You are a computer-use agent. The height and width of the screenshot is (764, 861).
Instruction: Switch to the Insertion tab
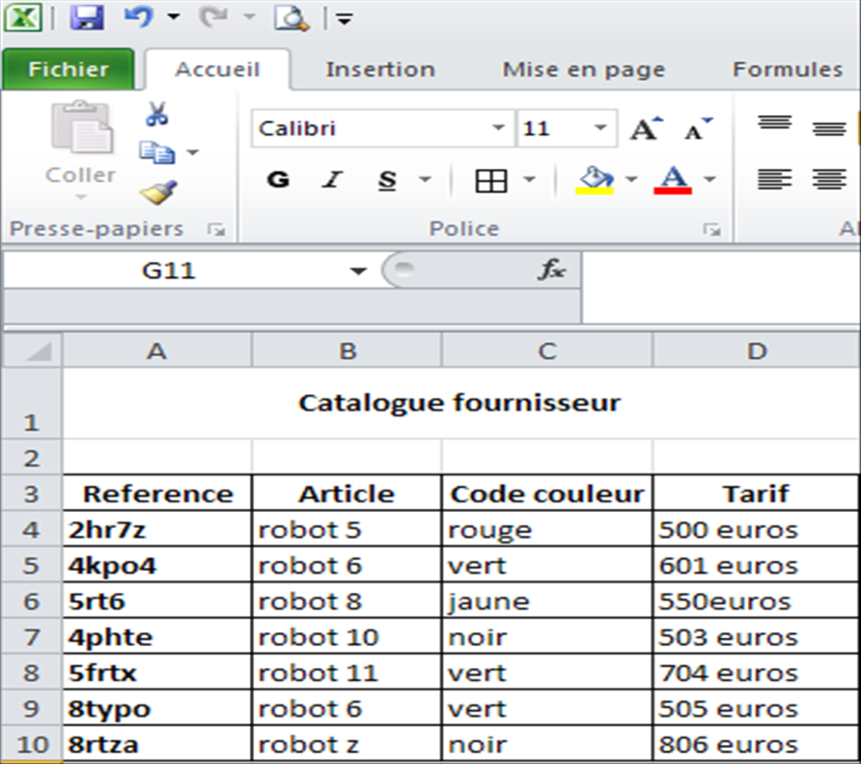click(380, 69)
